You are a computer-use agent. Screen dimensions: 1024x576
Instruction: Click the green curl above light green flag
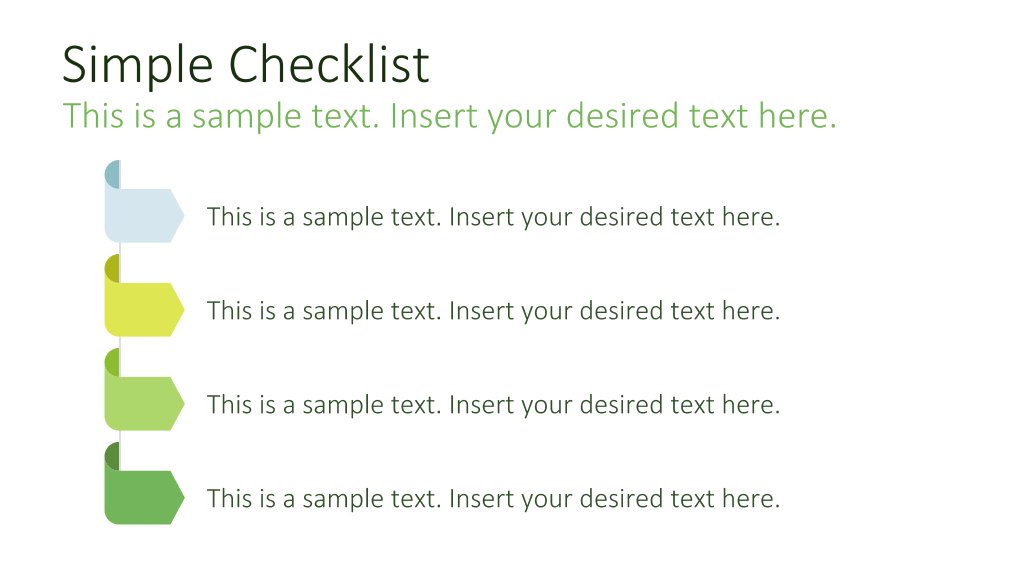(112, 362)
